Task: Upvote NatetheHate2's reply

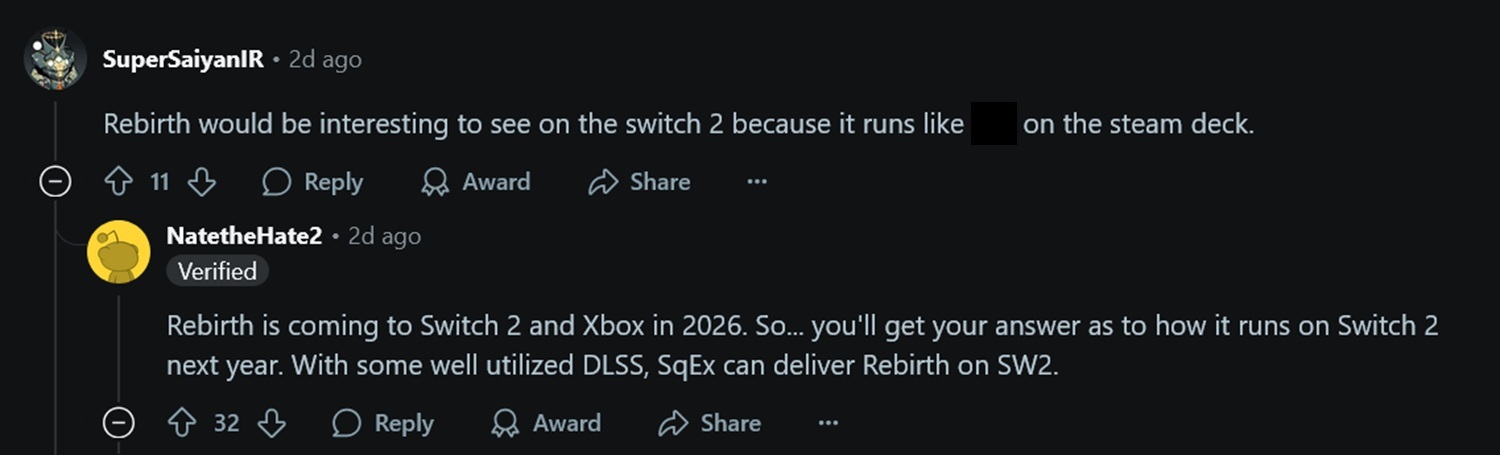Action: [182, 423]
